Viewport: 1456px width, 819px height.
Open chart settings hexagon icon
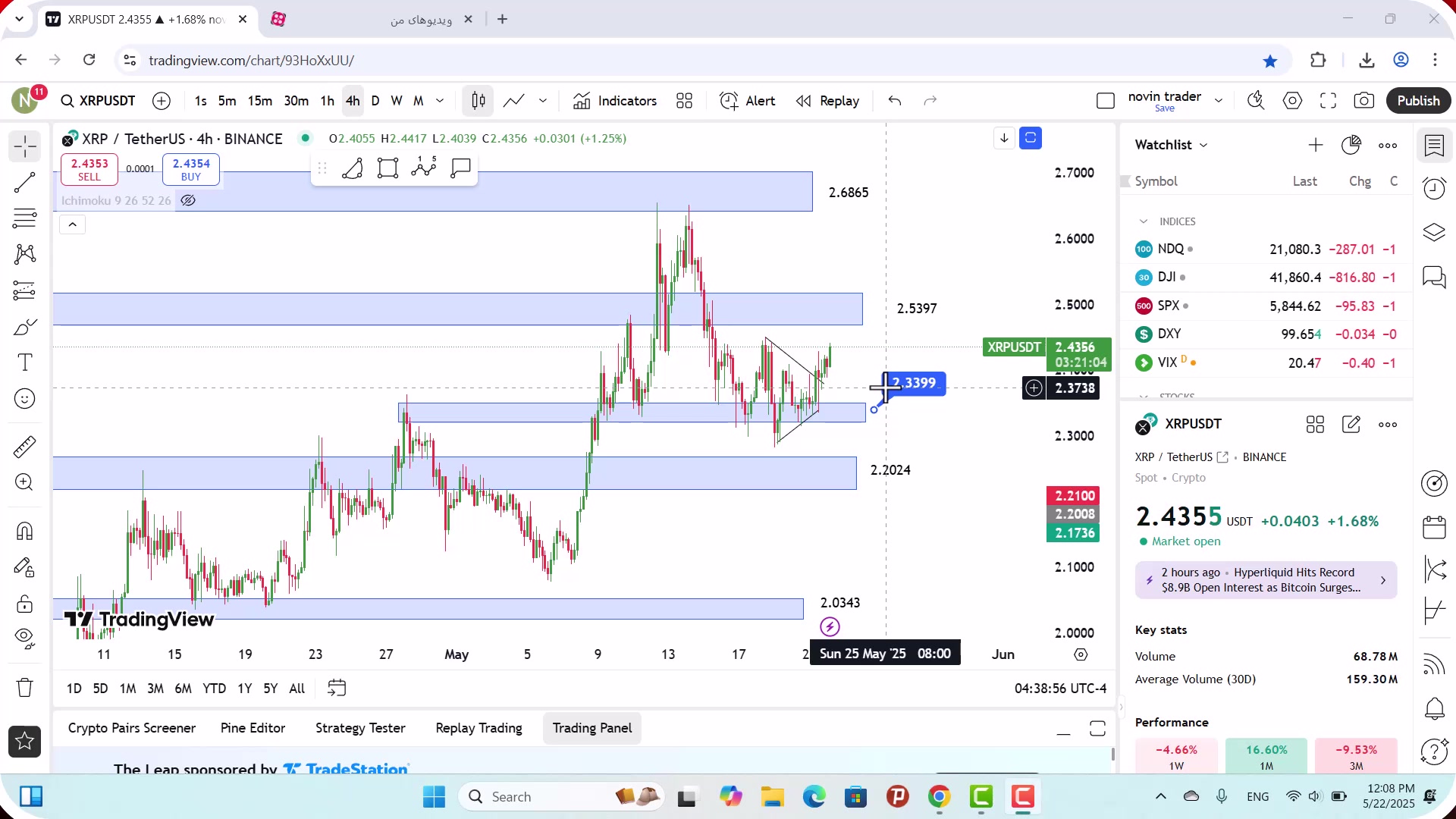pos(1292,101)
